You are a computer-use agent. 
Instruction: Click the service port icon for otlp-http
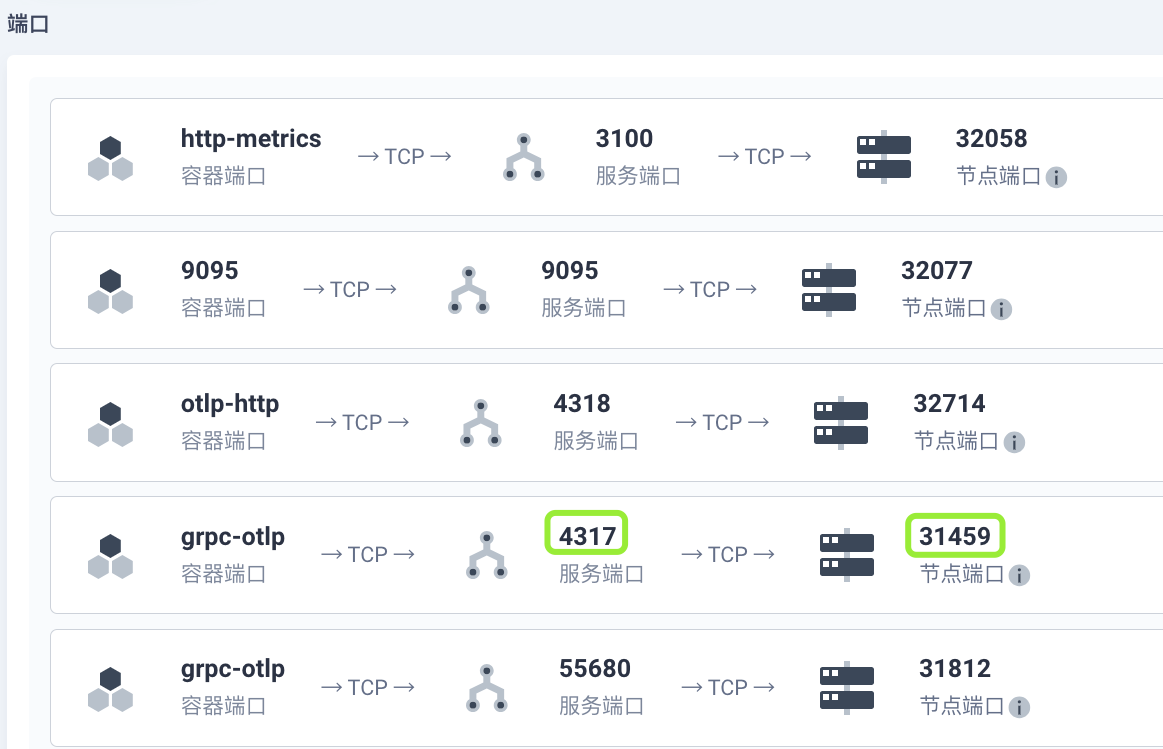tap(480, 422)
